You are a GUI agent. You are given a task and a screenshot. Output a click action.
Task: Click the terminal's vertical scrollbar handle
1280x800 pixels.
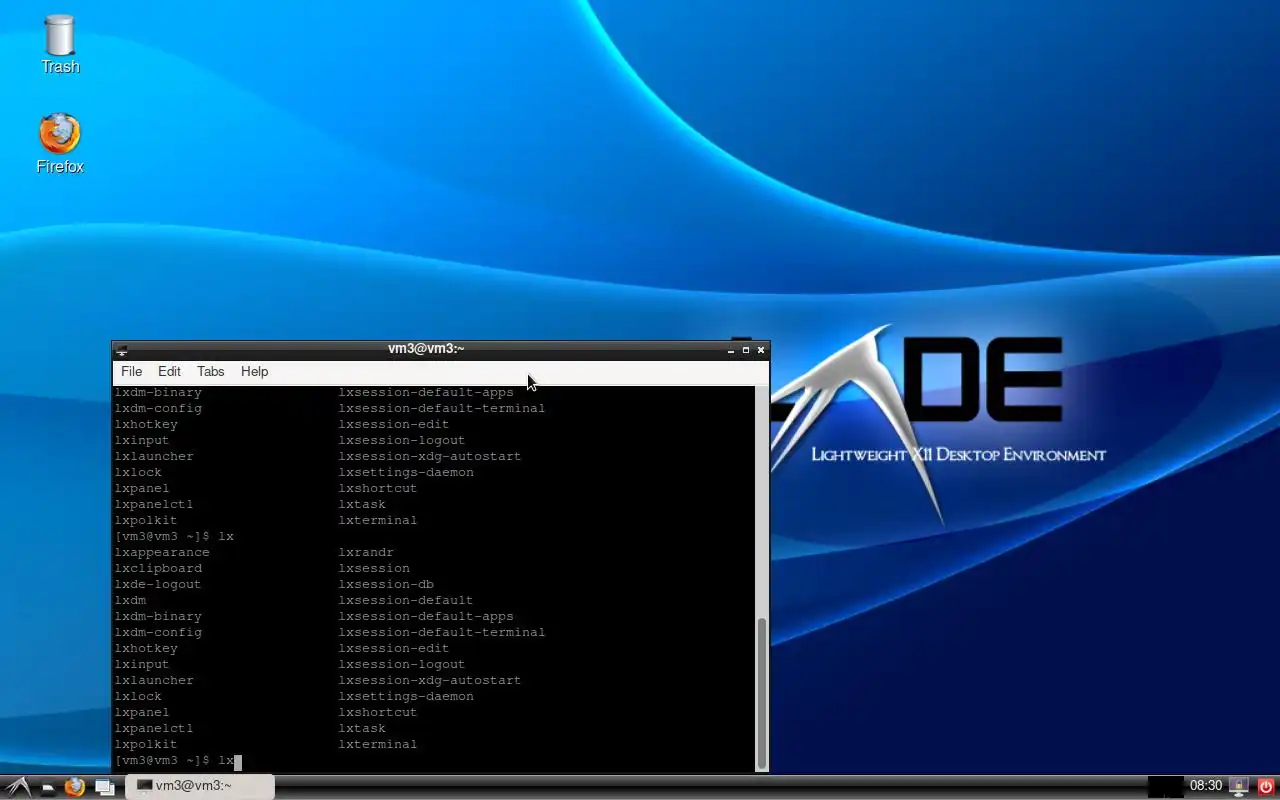(761, 693)
